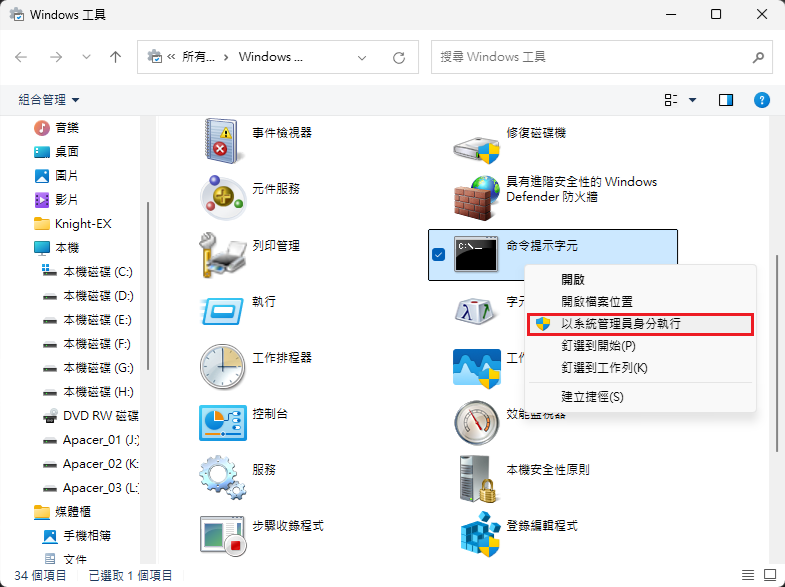Toggle the preview pane icon
This screenshot has height=587, width=785.
click(726, 100)
